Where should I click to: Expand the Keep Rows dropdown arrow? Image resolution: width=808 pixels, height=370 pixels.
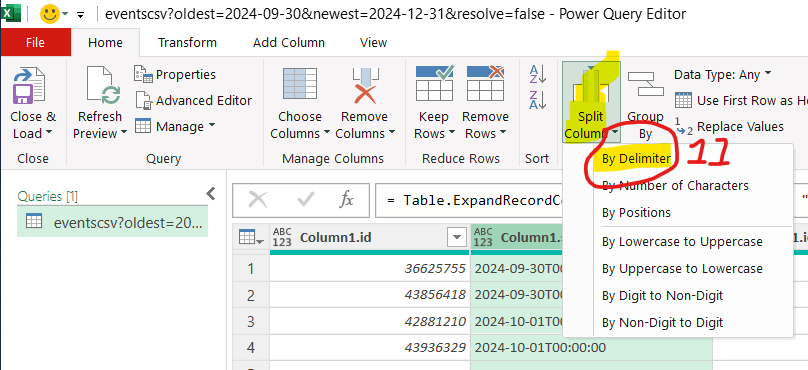point(452,133)
